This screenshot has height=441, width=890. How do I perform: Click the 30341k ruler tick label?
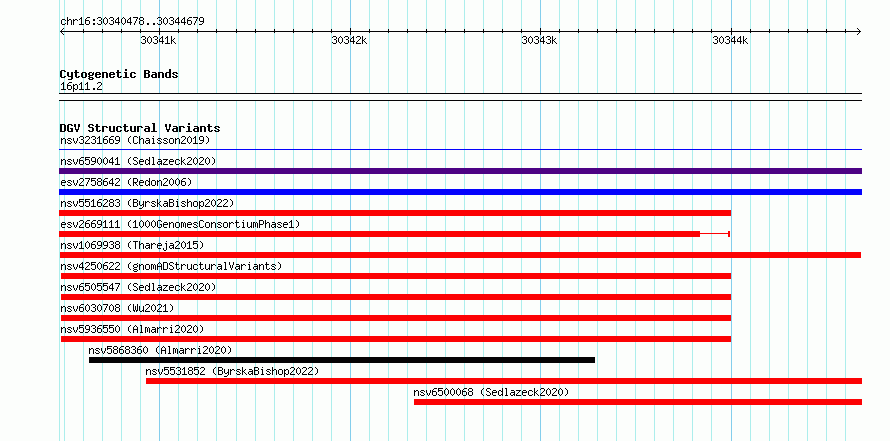click(158, 40)
